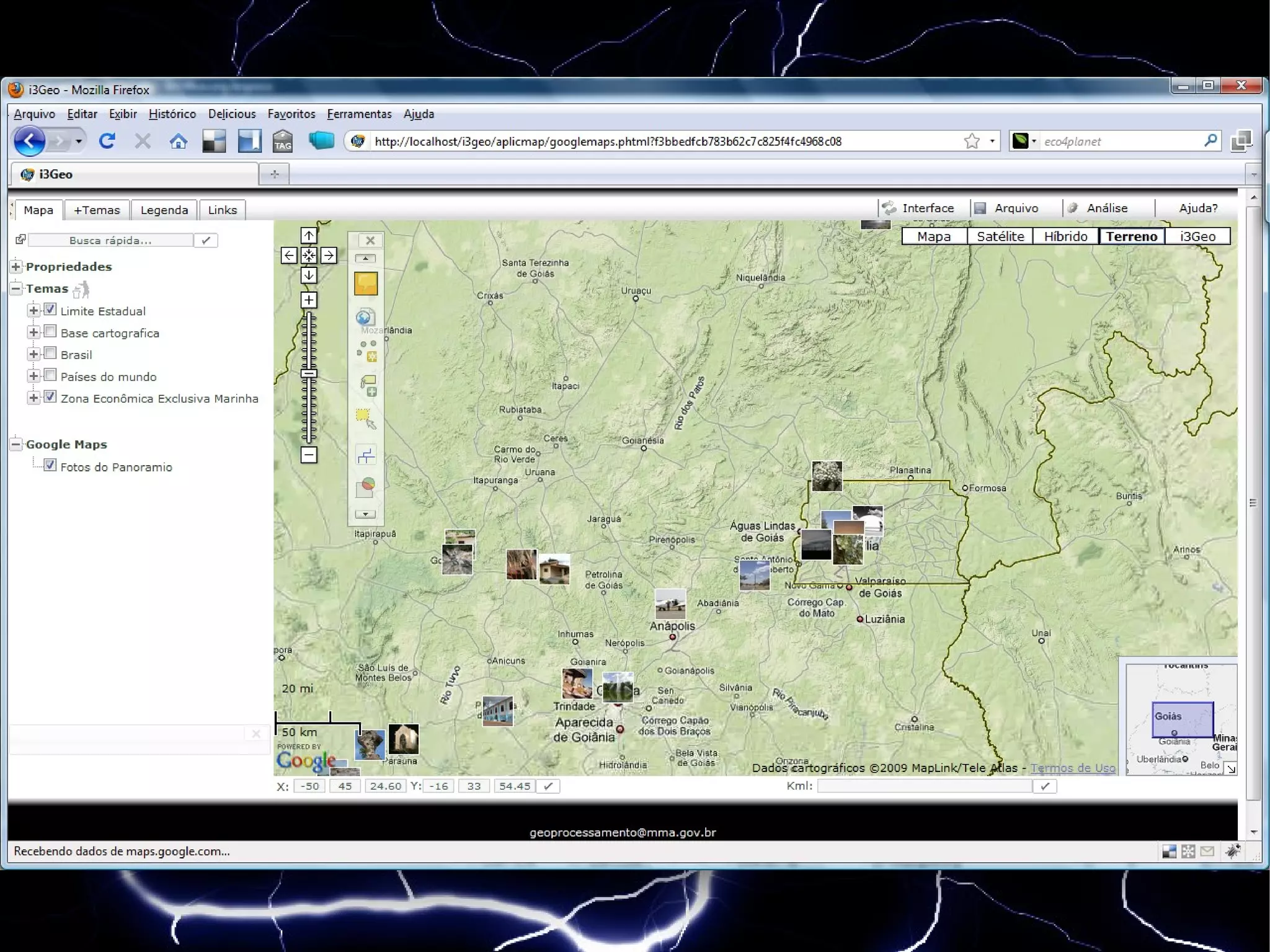Expand the Propriedades section

point(16,267)
